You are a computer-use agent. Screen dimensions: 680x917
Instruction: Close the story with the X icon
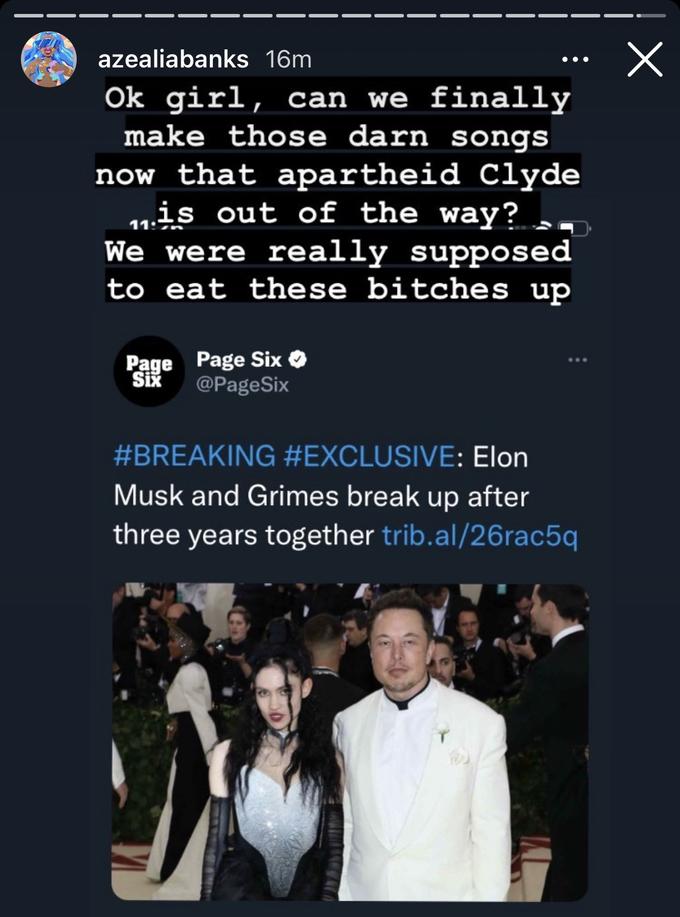point(644,59)
